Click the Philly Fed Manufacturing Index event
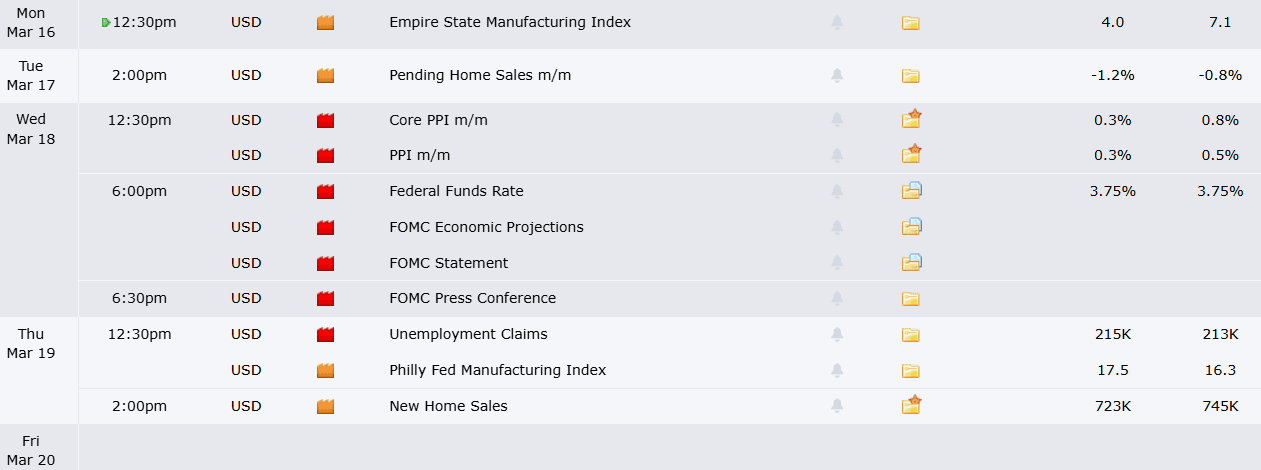This screenshot has width=1261, height=470. coord(497,370)
